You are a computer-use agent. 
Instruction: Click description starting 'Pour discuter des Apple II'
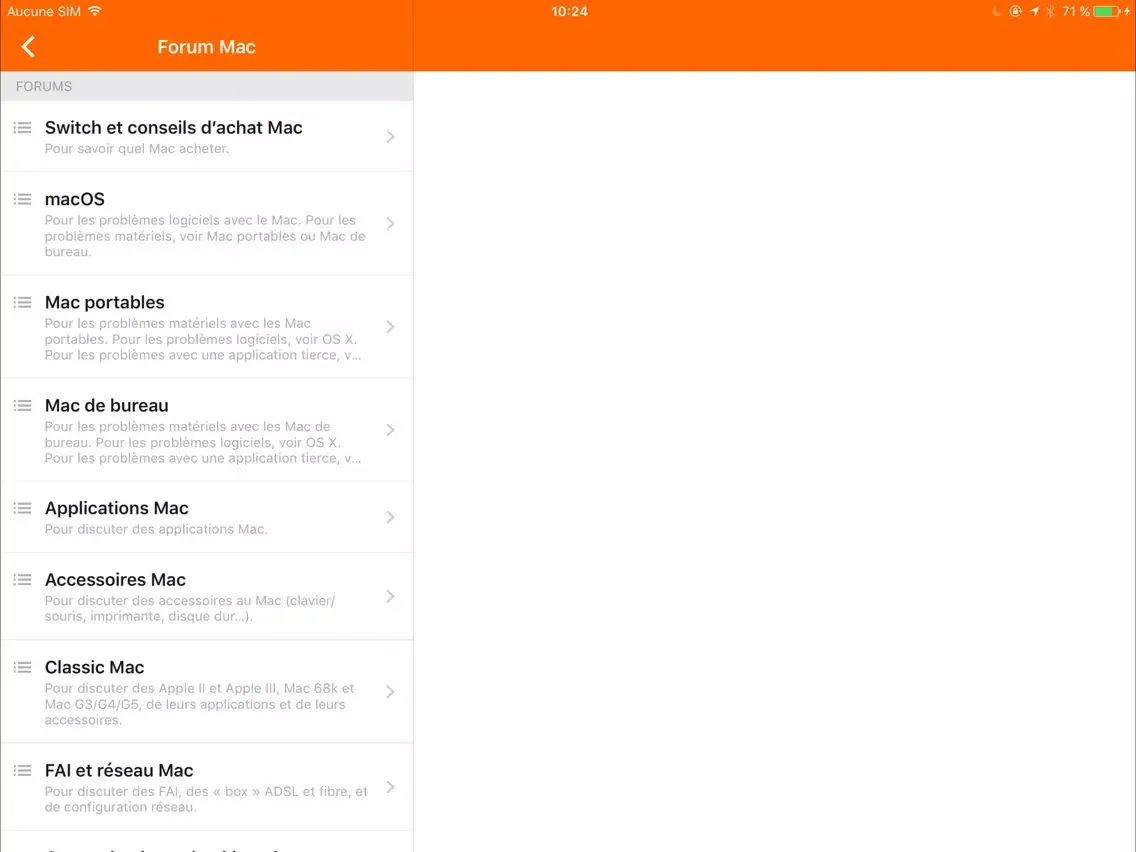pyautogui.click(x=200, y=704)
